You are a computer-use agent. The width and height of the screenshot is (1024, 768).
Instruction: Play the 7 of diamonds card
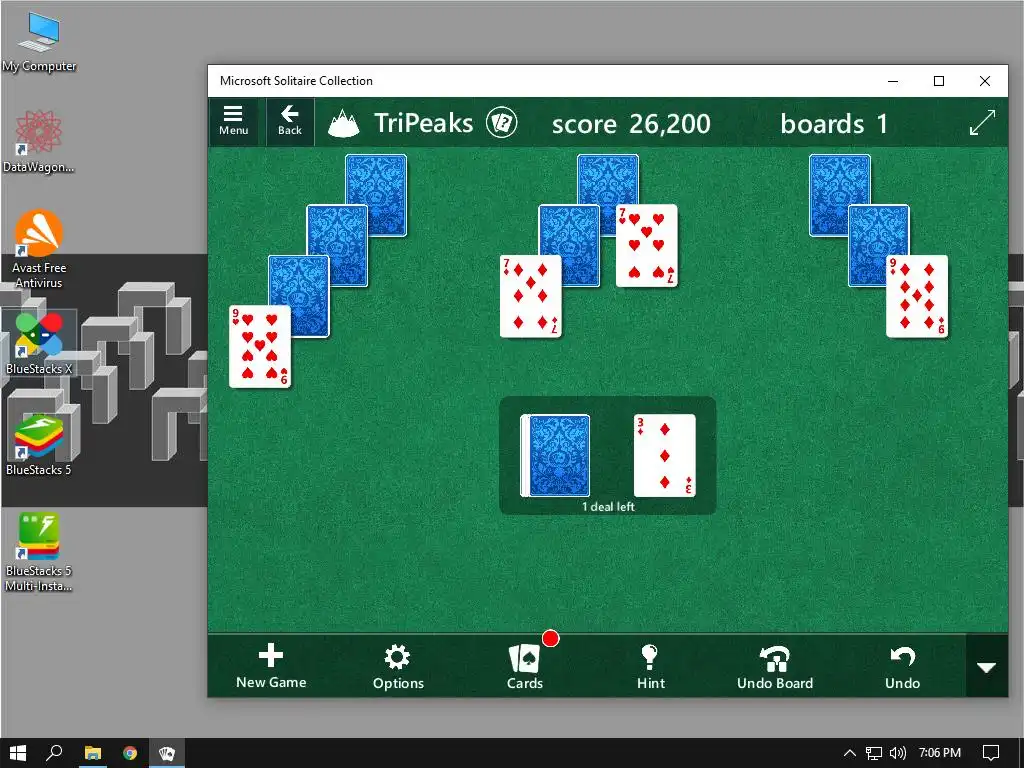click(530, 296)
